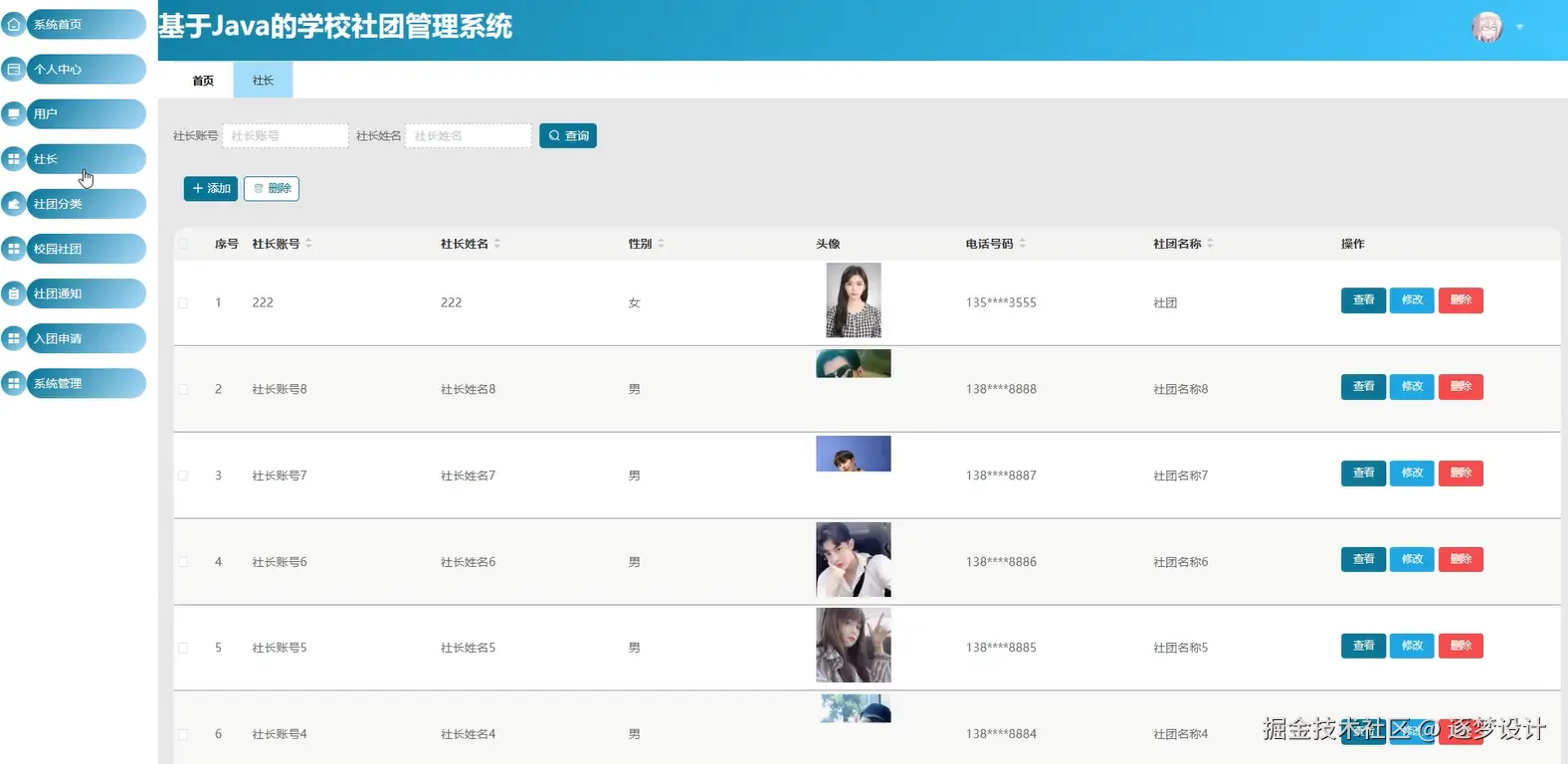Check the box for row 社长账号8
The image size is (1568, 764).
click(183, 389)
